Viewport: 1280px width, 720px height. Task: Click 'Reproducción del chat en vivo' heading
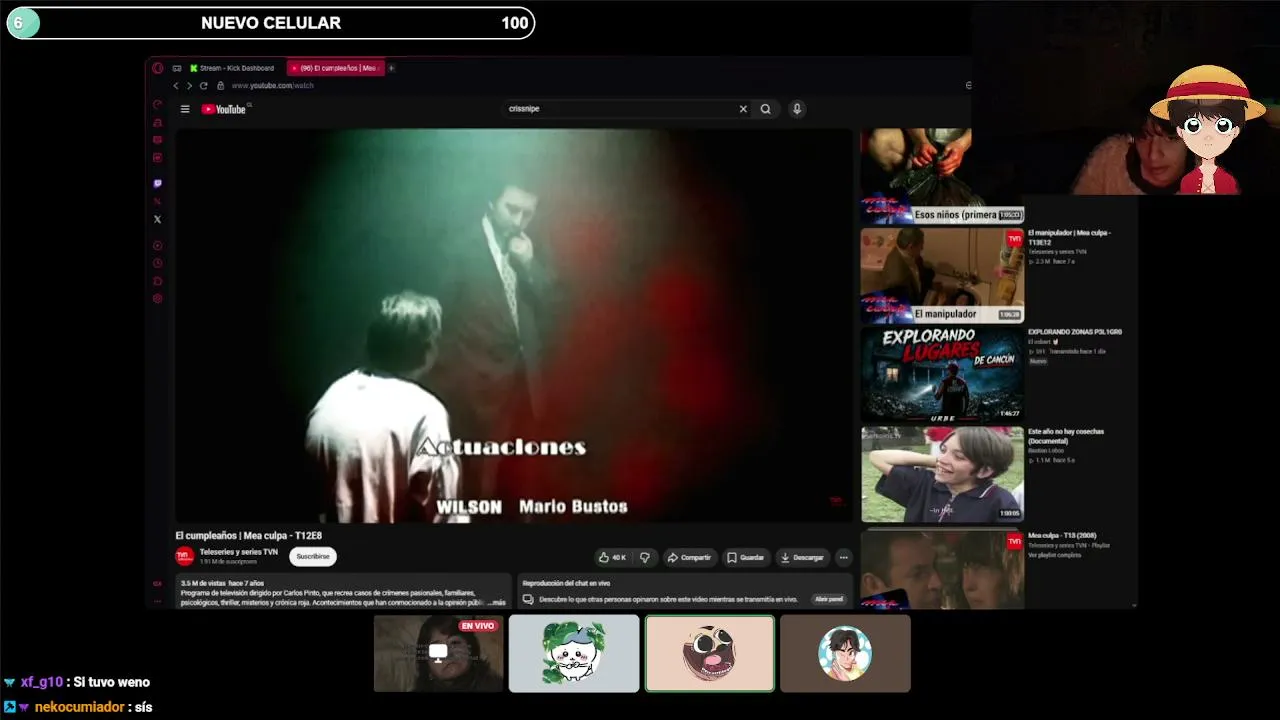click(566, 583)
